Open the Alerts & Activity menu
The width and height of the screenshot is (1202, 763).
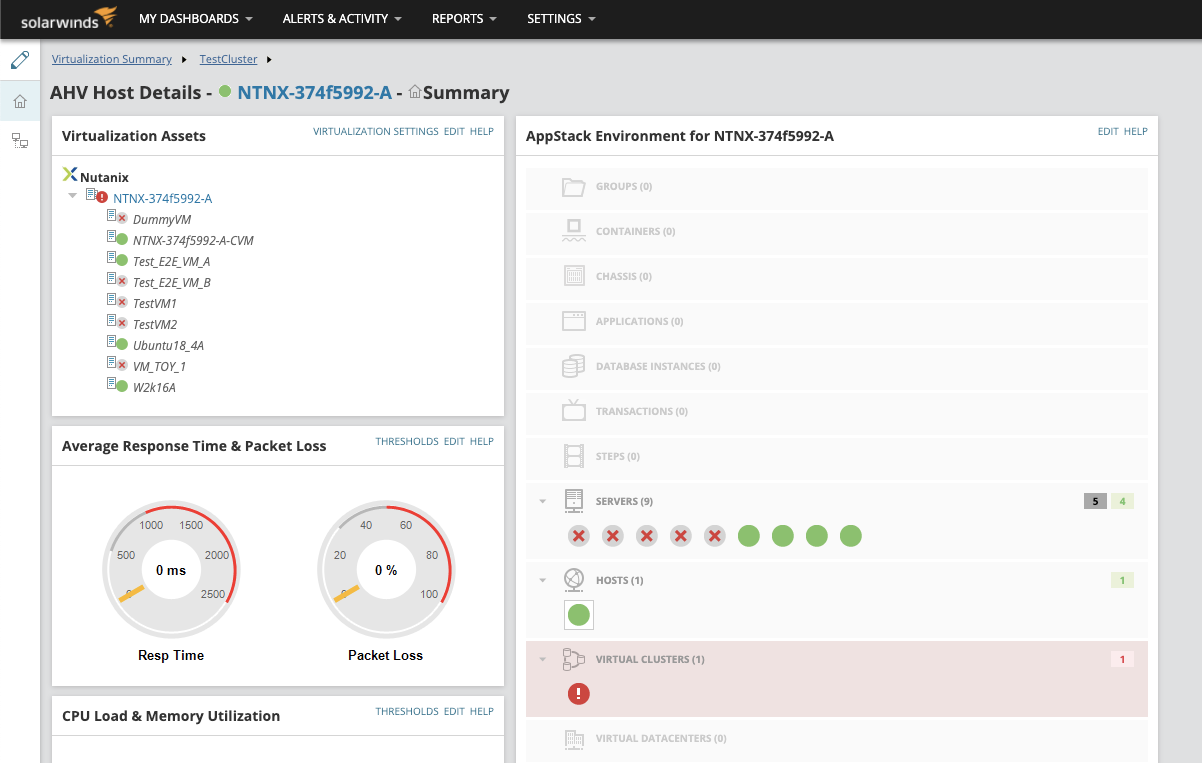click(x=342, y=18)
